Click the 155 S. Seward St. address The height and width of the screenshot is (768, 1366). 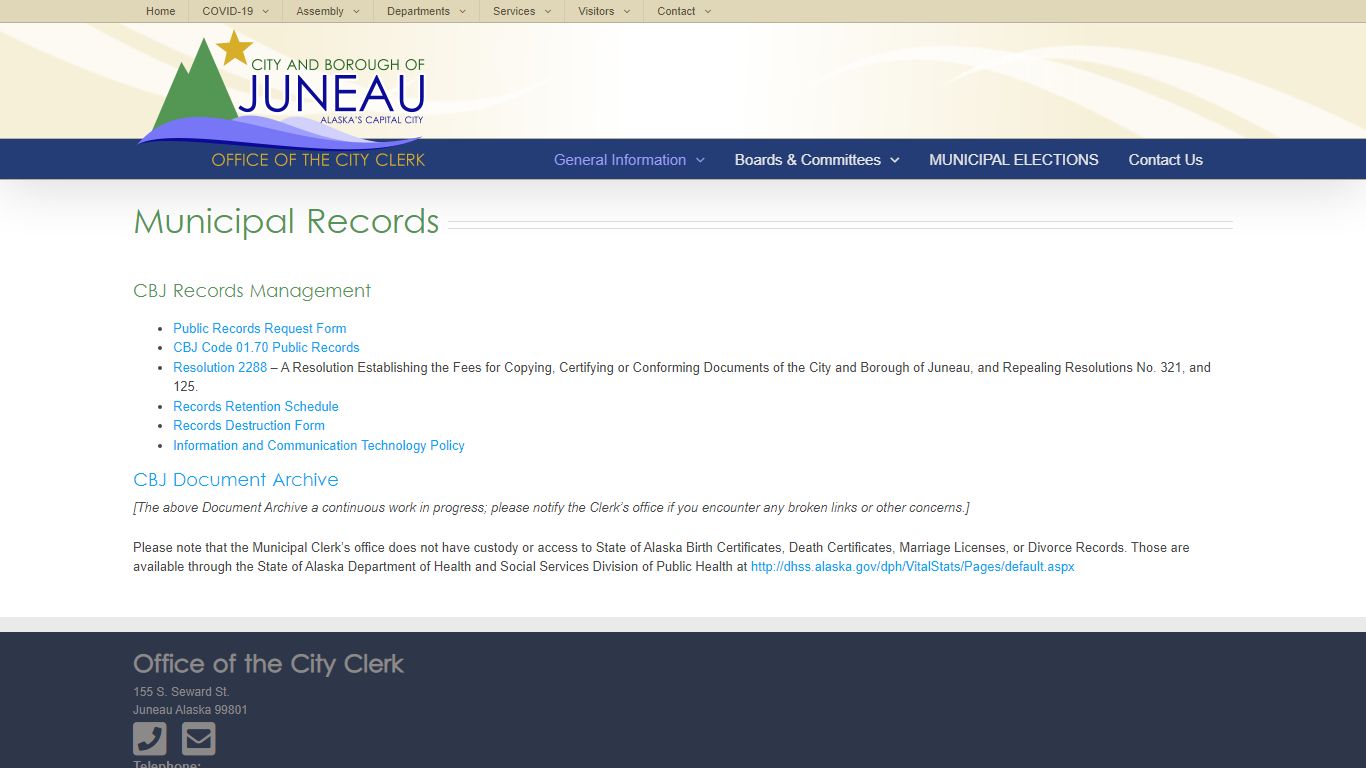pos(181,692)
